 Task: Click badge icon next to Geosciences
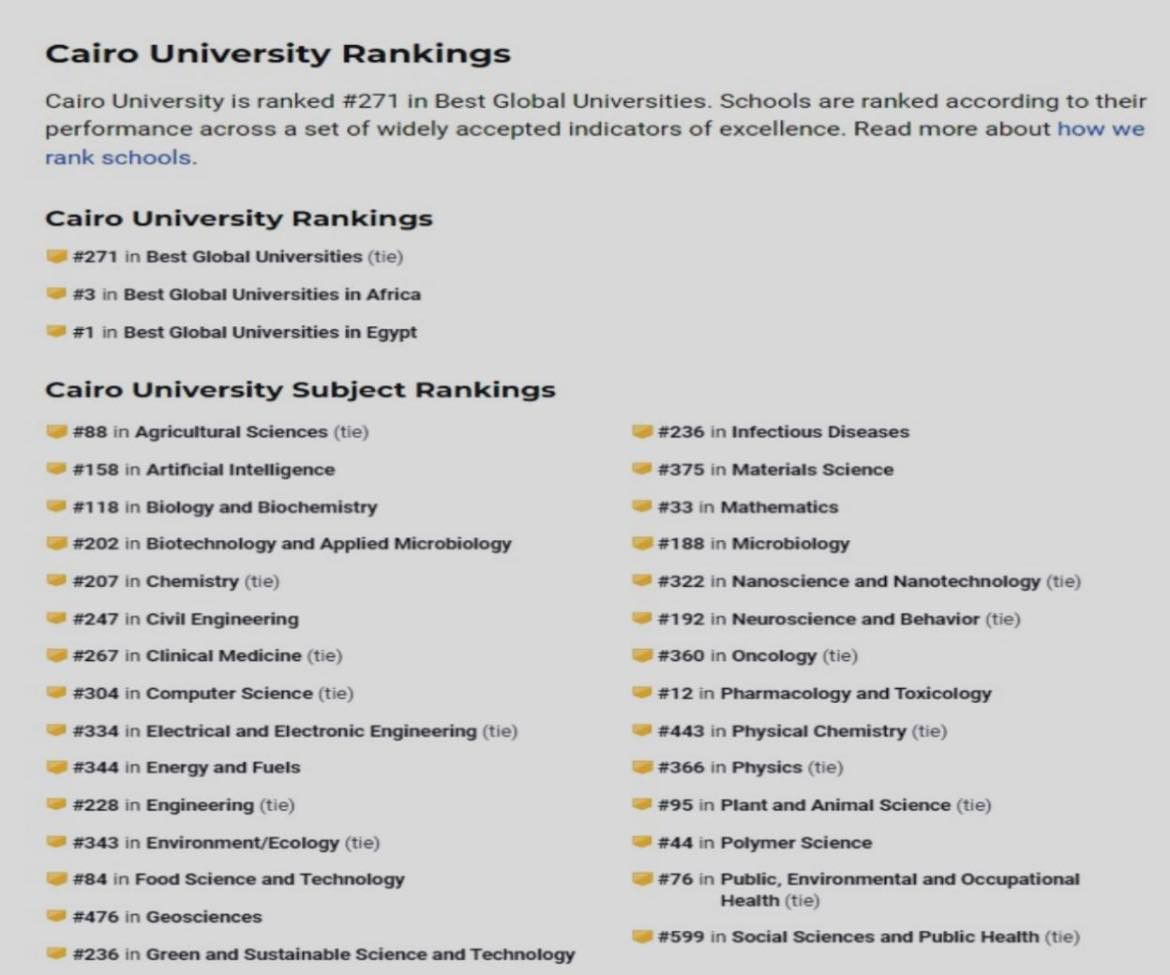point(56,917)
